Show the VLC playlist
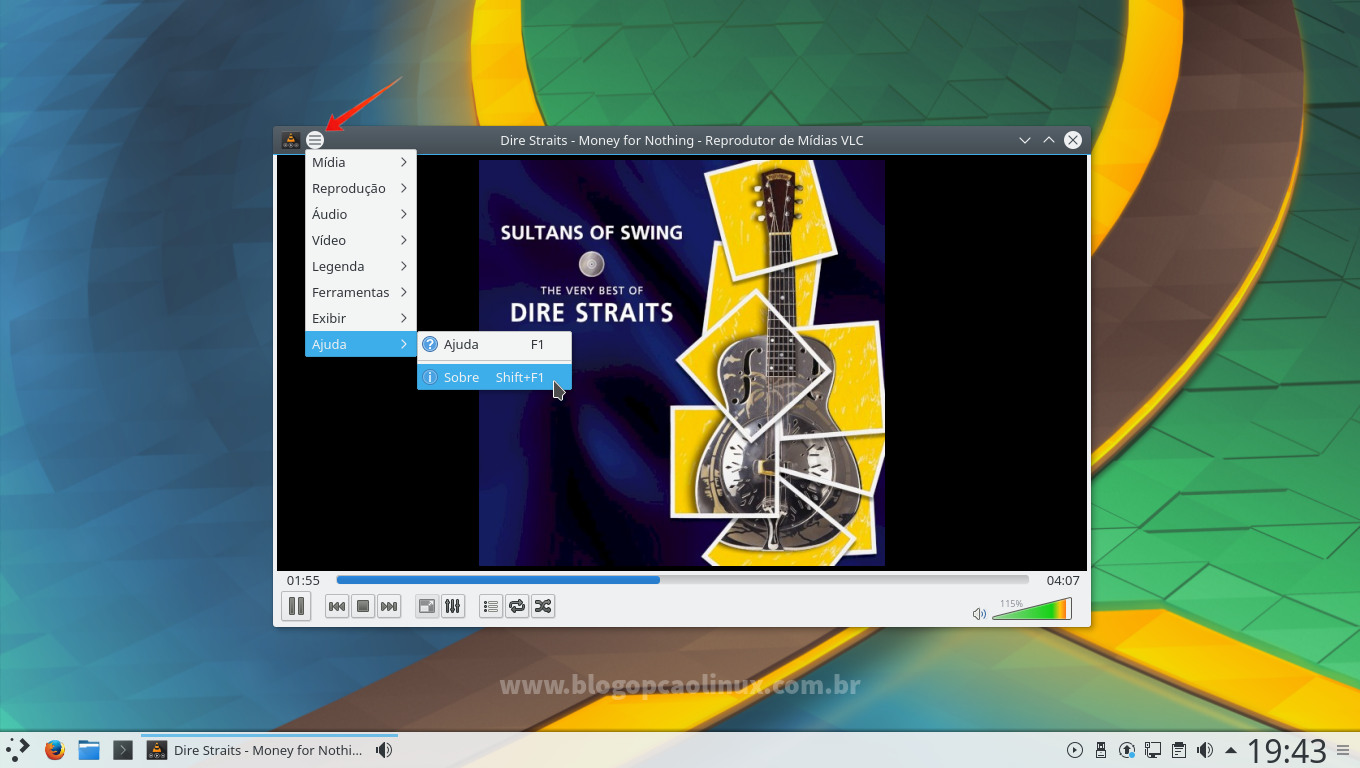1360x768 pixels. pos(490,605)
